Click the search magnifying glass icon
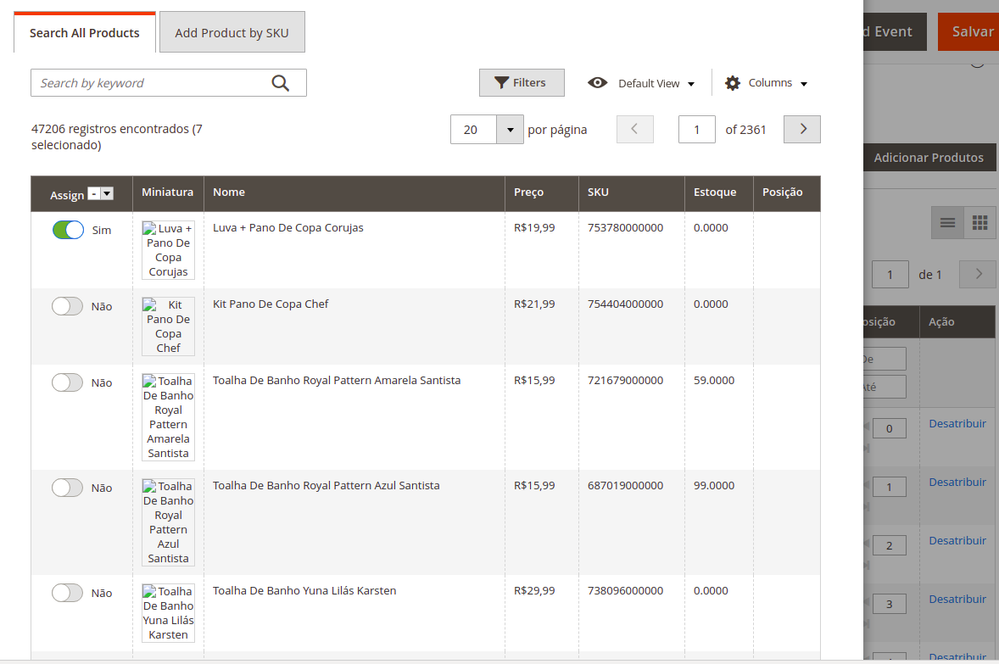 (280, 83)
